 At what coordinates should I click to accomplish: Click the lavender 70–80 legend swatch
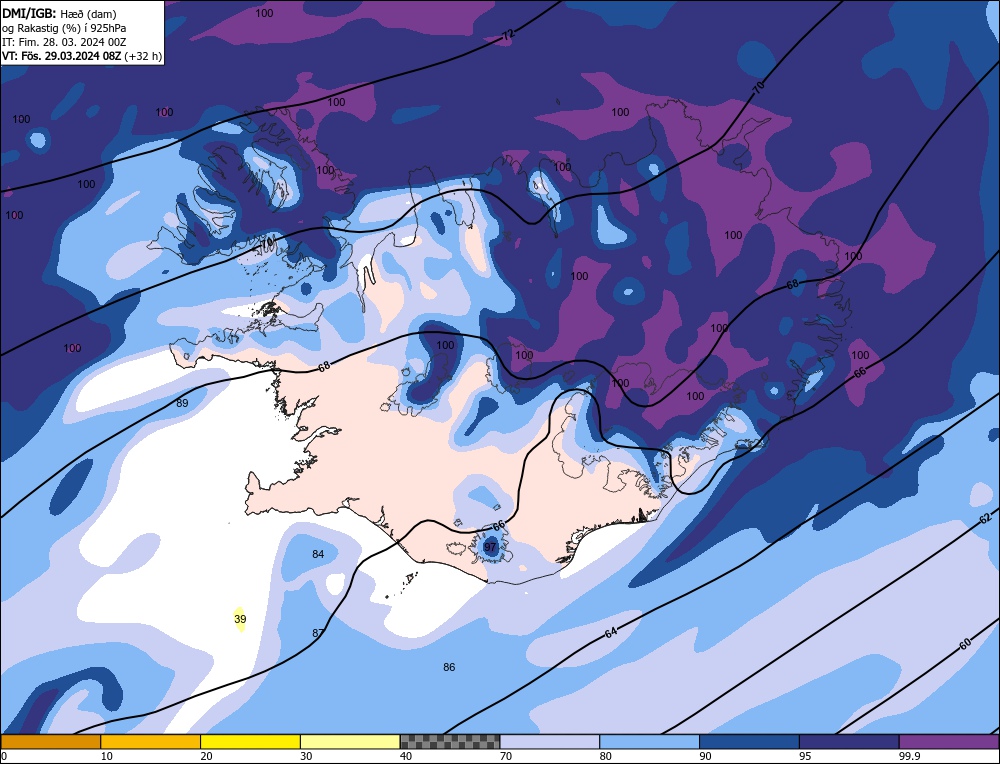550,742
